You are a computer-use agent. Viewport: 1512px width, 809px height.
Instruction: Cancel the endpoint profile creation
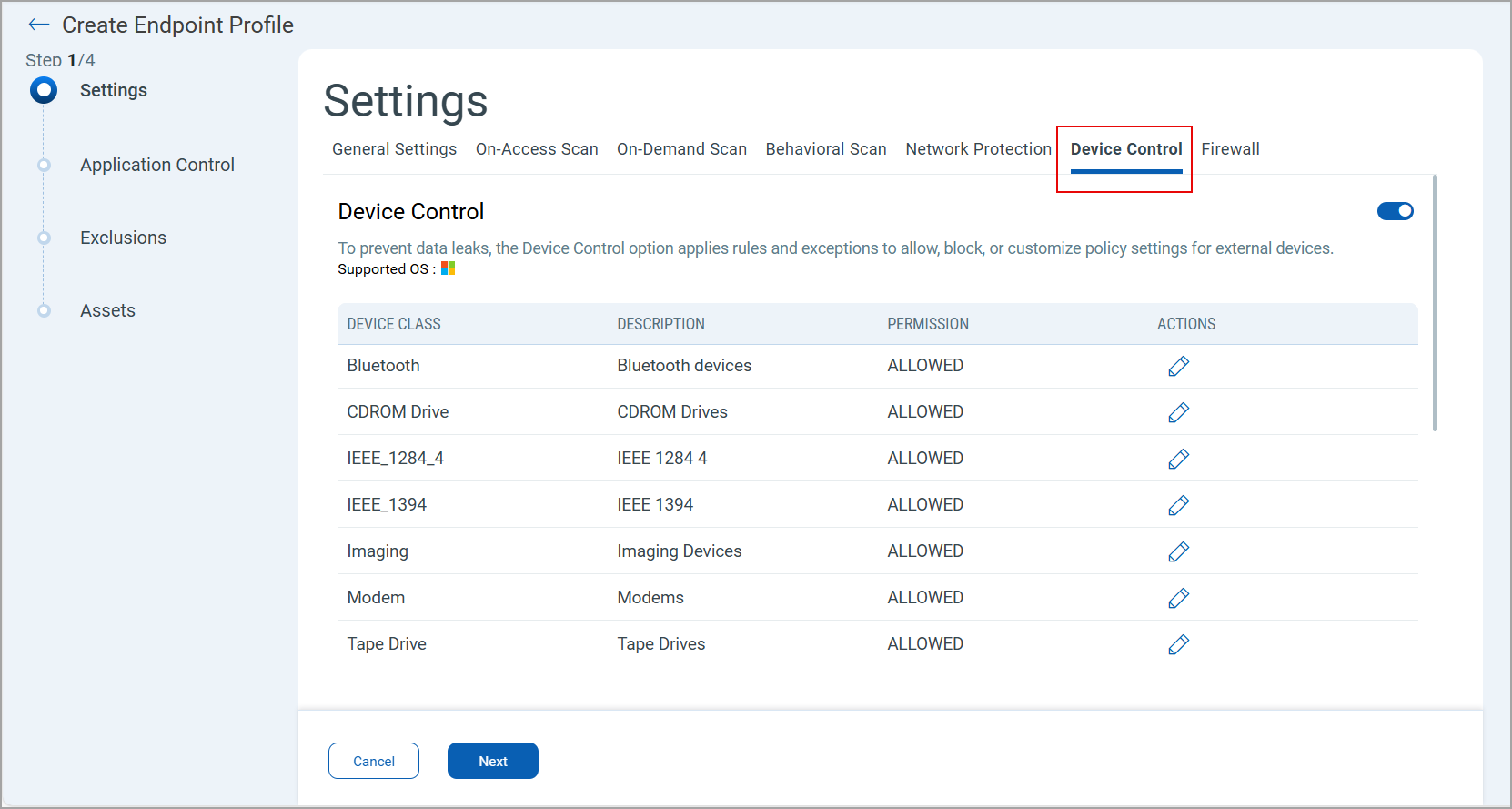374,761
